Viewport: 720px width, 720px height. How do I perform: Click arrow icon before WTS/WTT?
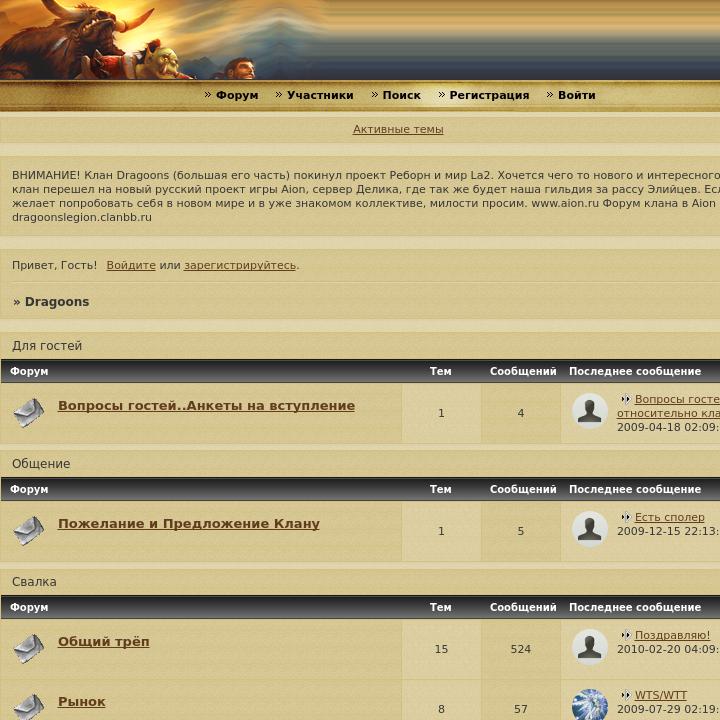pyautogui.click(x=625, y=695)
